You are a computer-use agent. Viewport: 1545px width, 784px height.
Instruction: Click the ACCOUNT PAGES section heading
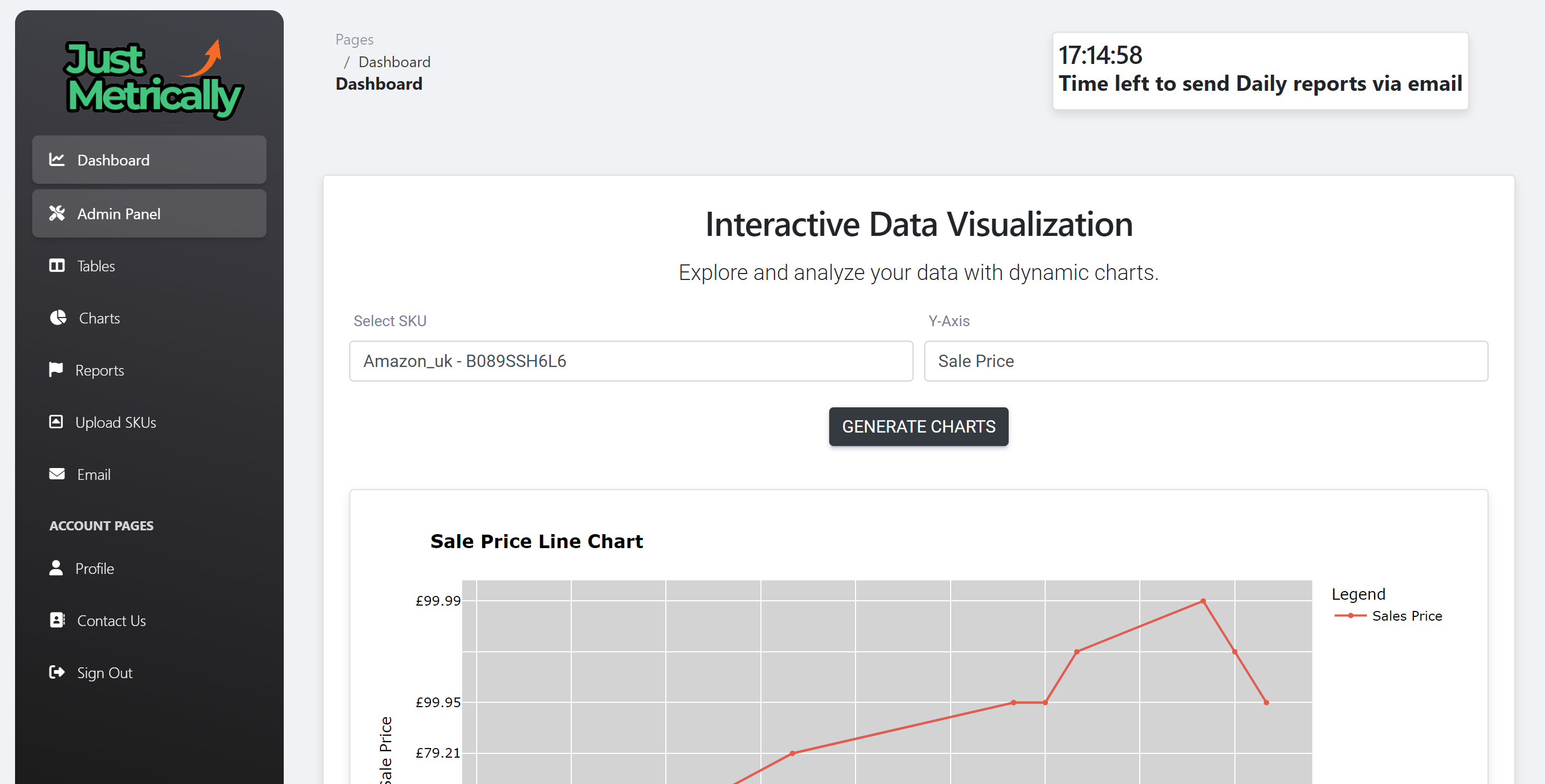pyautogui.click(x=102, y=526)
